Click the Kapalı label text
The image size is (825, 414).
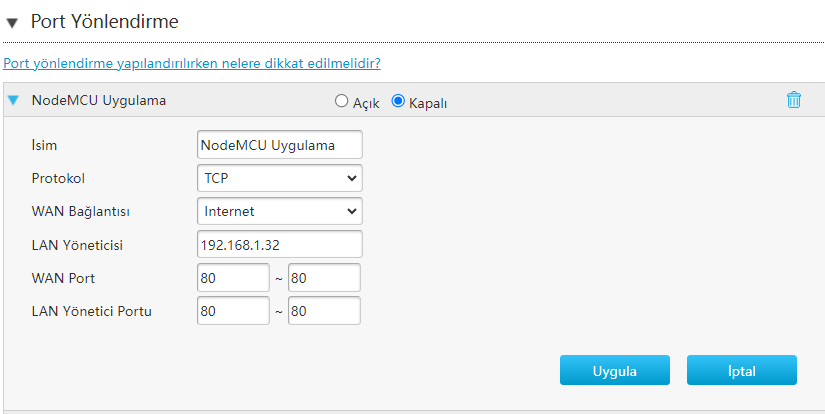point(427,102)
